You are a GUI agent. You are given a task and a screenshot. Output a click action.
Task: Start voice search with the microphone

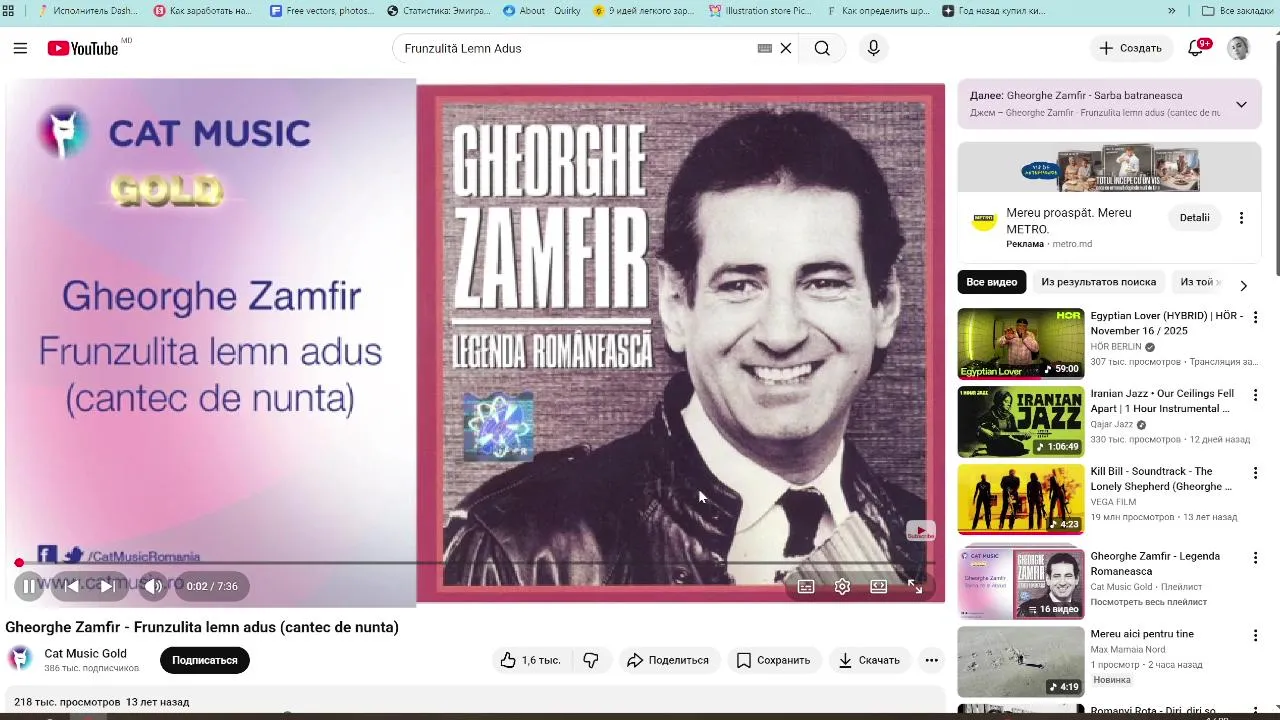873,48
